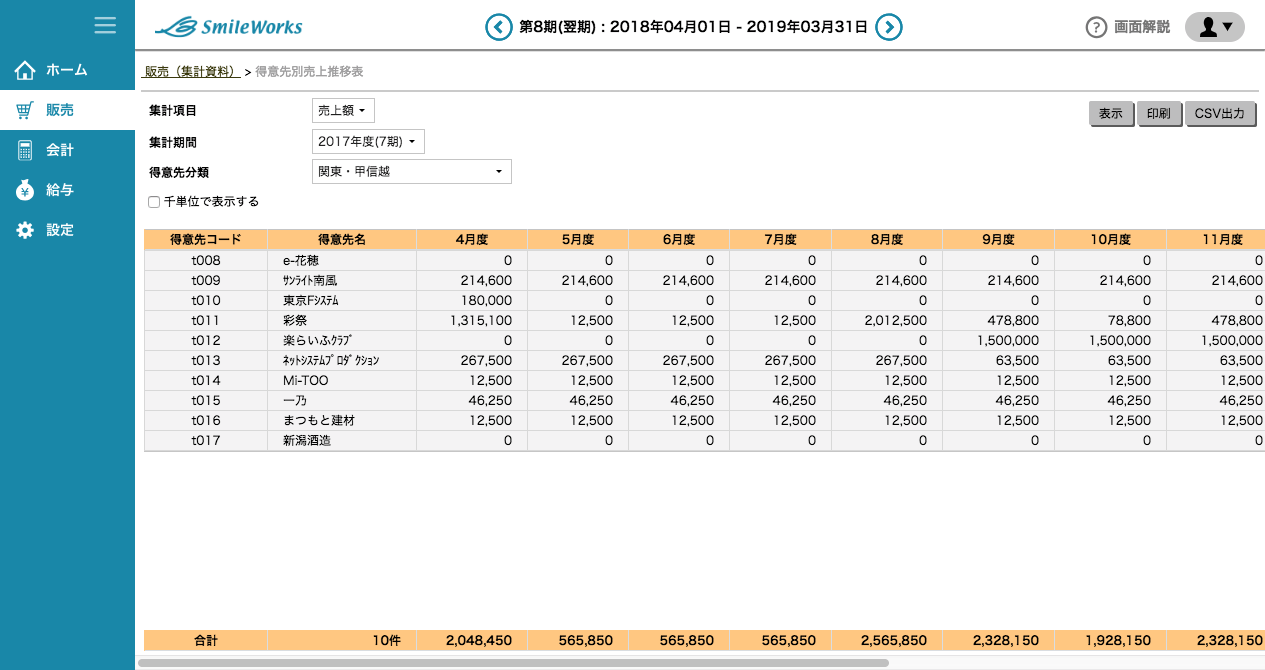Click the 印刷 button
Image resolution: width=1265 pixels, height=670 pixels.
pyautogui.click(x=1159, y=114)
